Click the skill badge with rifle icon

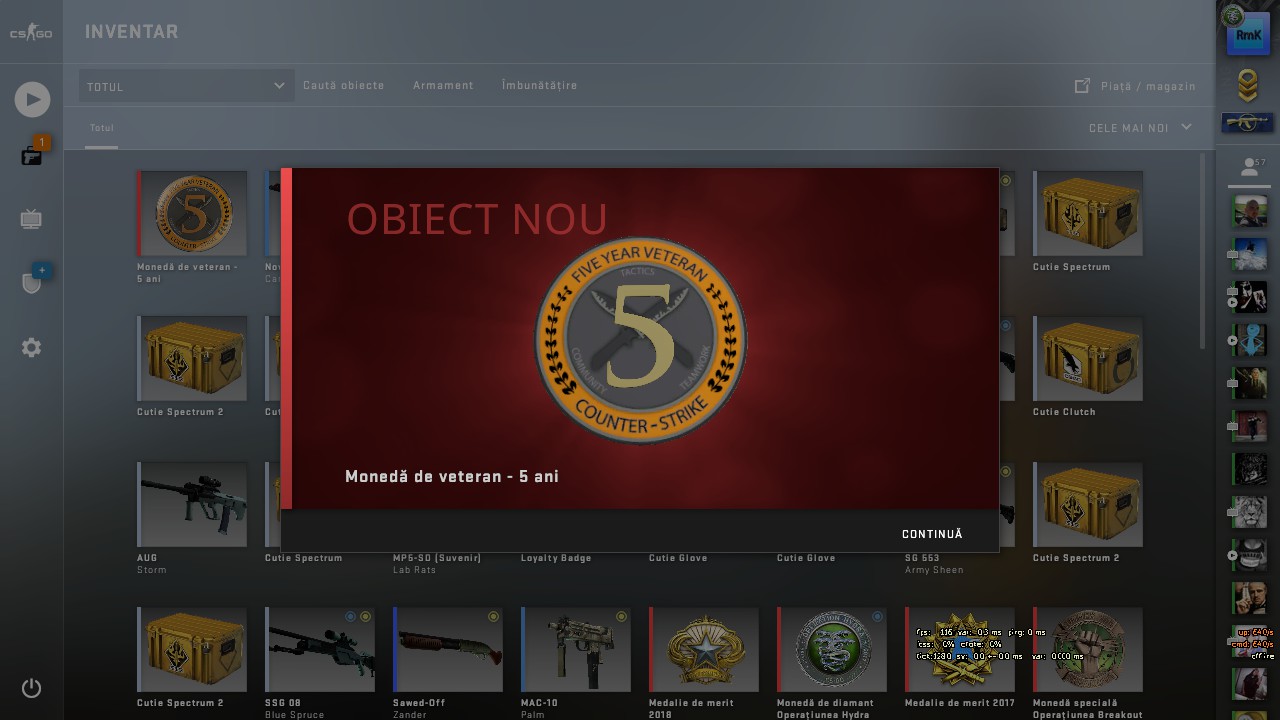1247,123
